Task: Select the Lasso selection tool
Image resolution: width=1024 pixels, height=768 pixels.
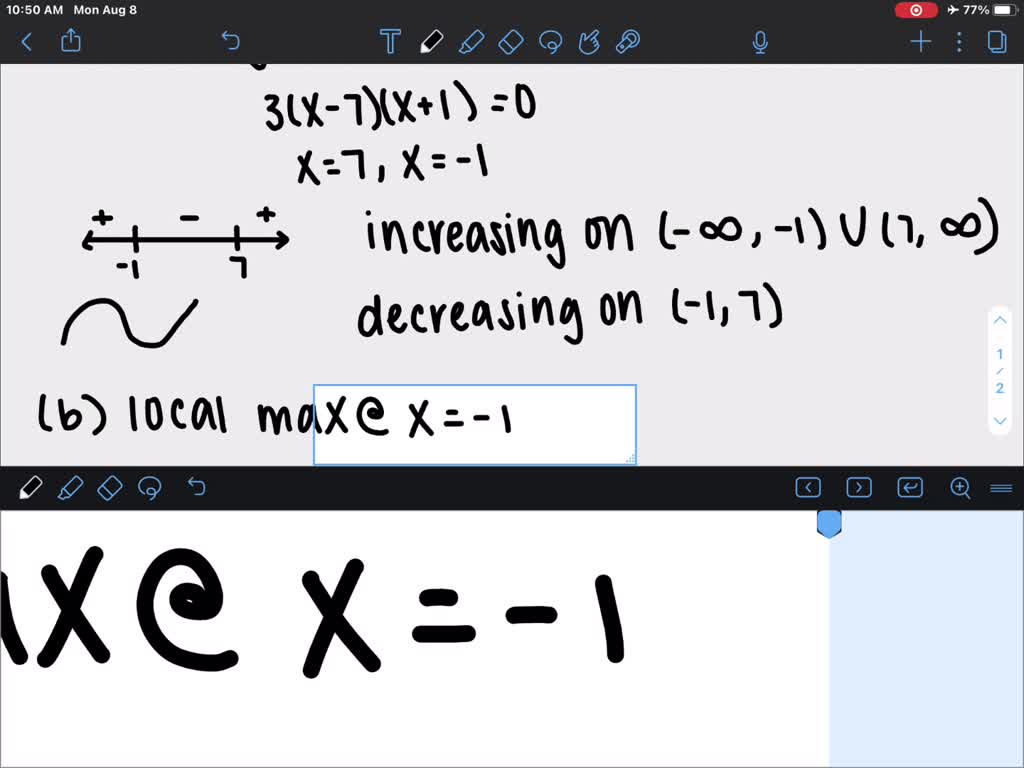Action: 552,42
